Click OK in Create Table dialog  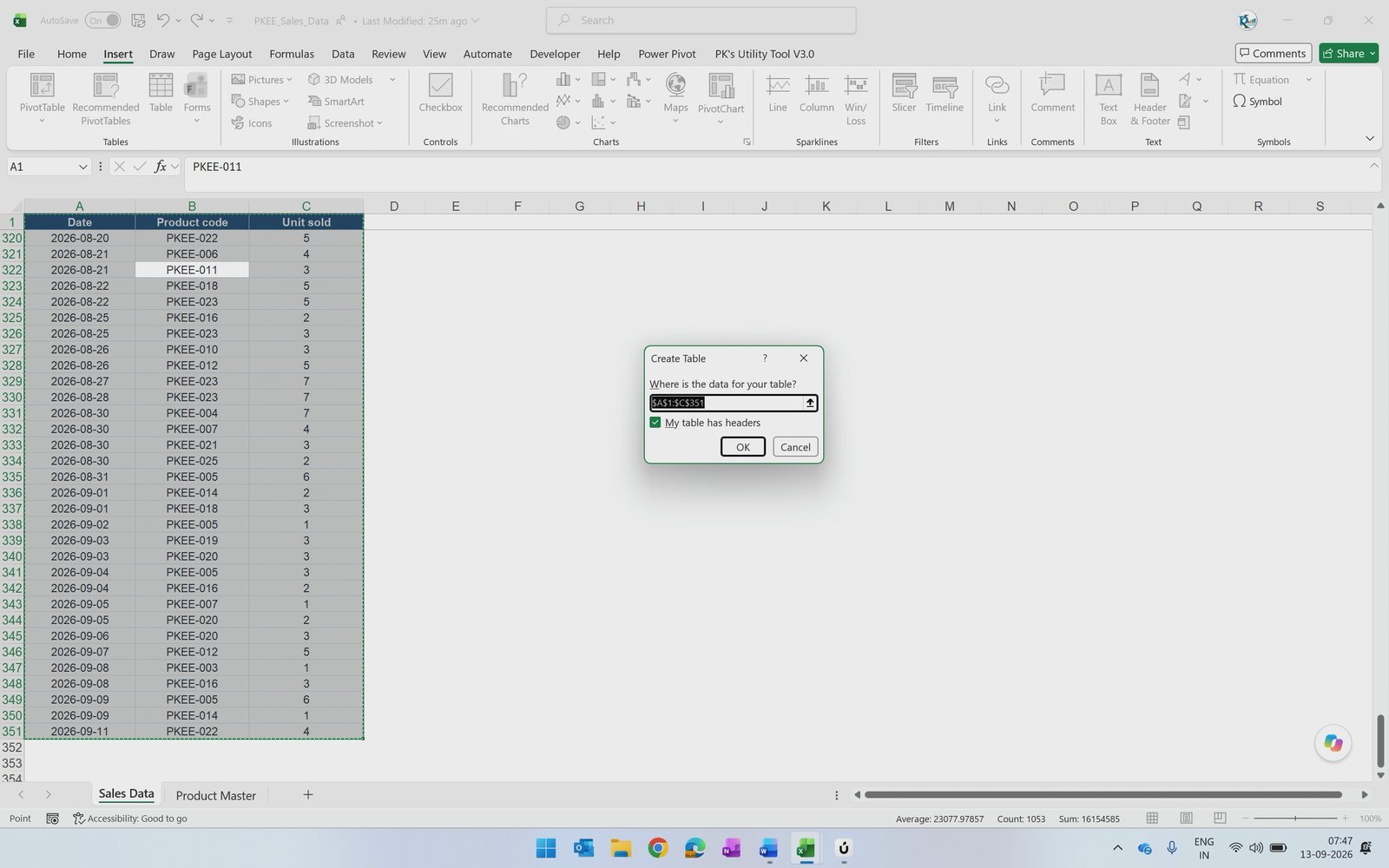[743, 447]
